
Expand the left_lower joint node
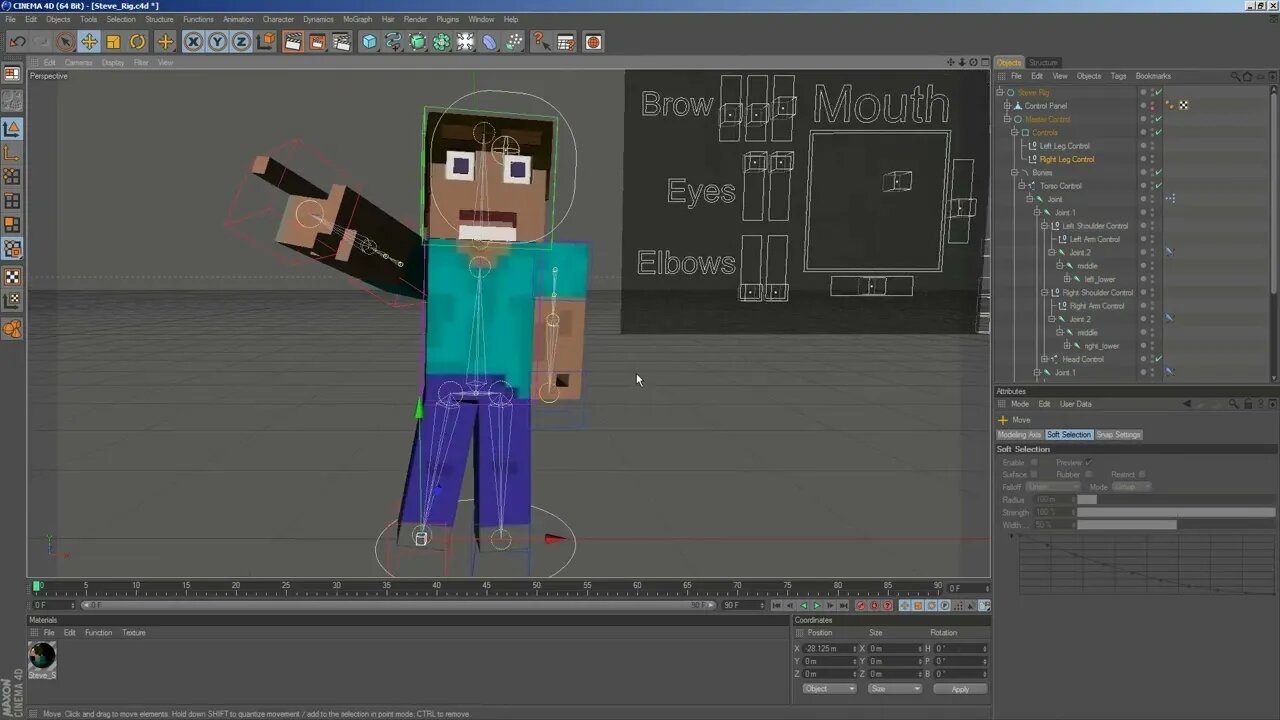coord(1067,279)
